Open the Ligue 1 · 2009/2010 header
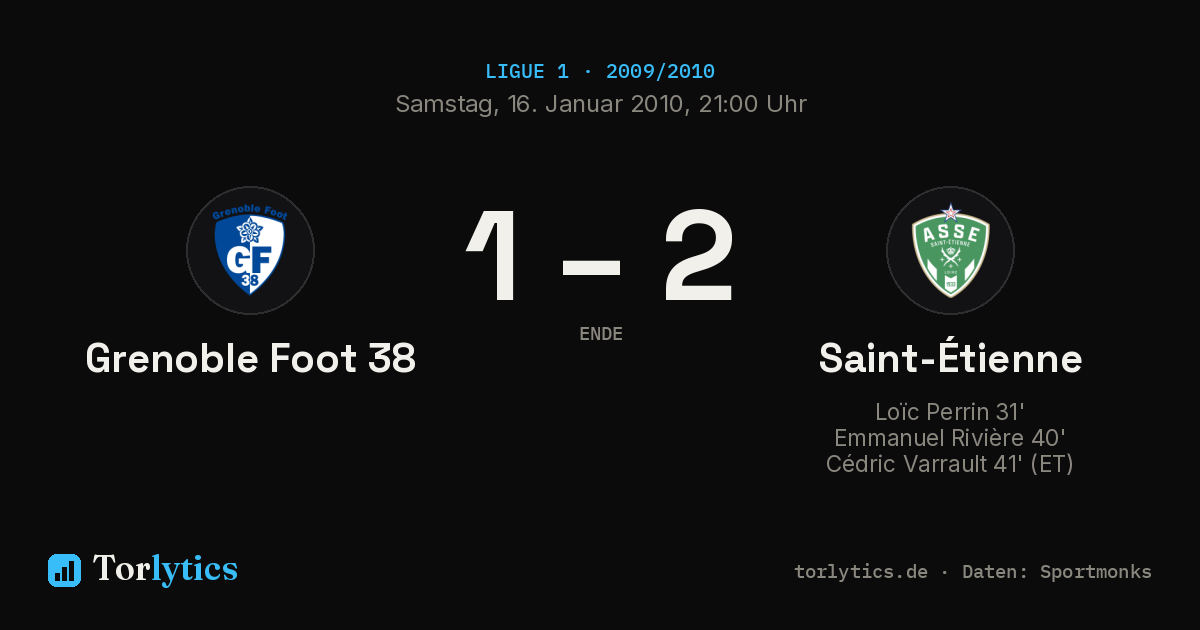1200x630 pixels. coord(600,72)
